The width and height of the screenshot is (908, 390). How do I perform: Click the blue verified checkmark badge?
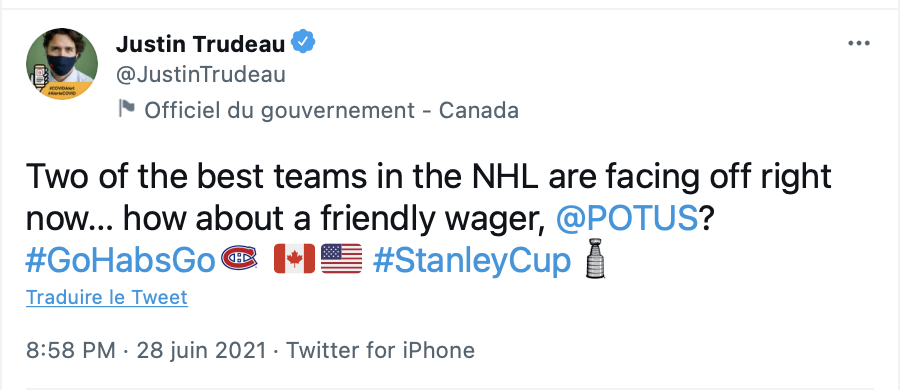pos(303,43)
